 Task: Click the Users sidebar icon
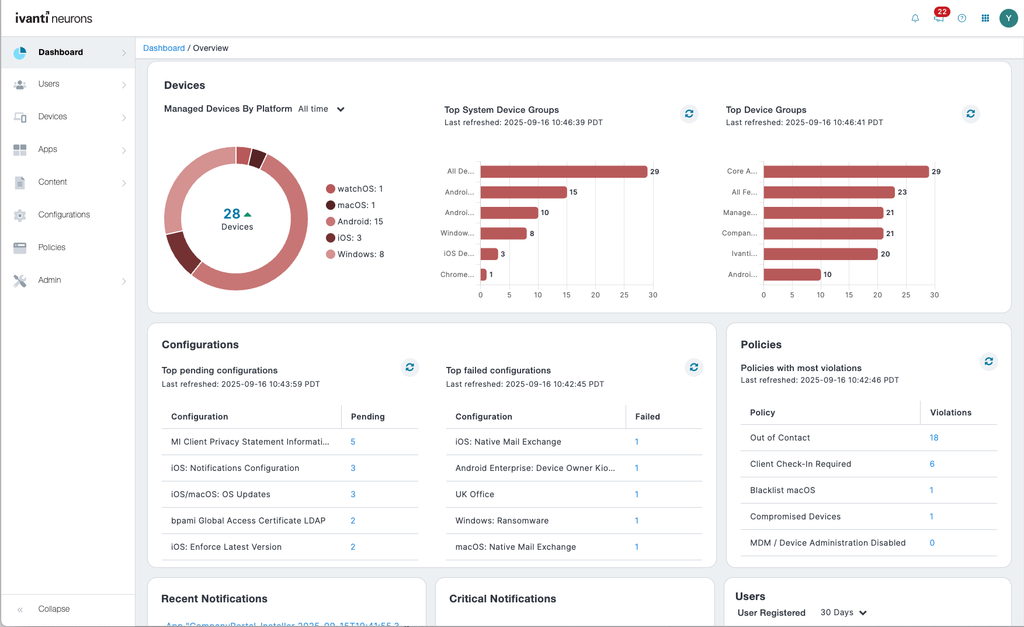tap(20, 85)
